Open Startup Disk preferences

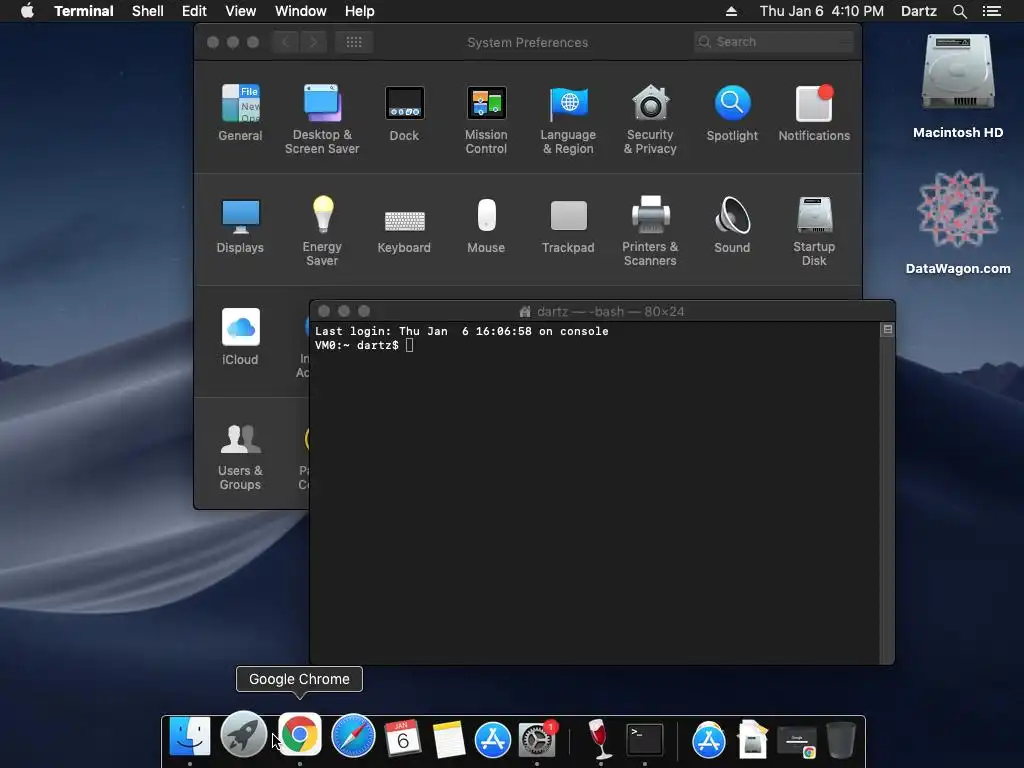coord(814,231)
